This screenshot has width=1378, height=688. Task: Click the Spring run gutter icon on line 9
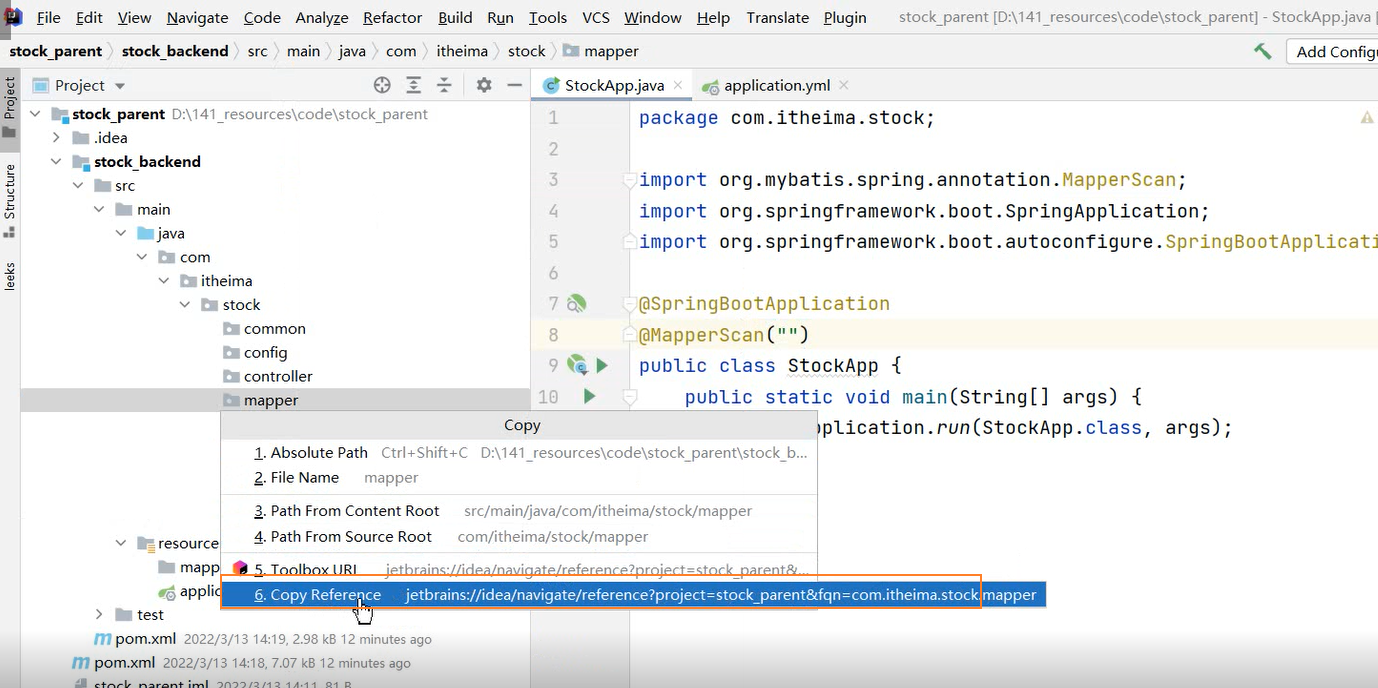[576, 365]
